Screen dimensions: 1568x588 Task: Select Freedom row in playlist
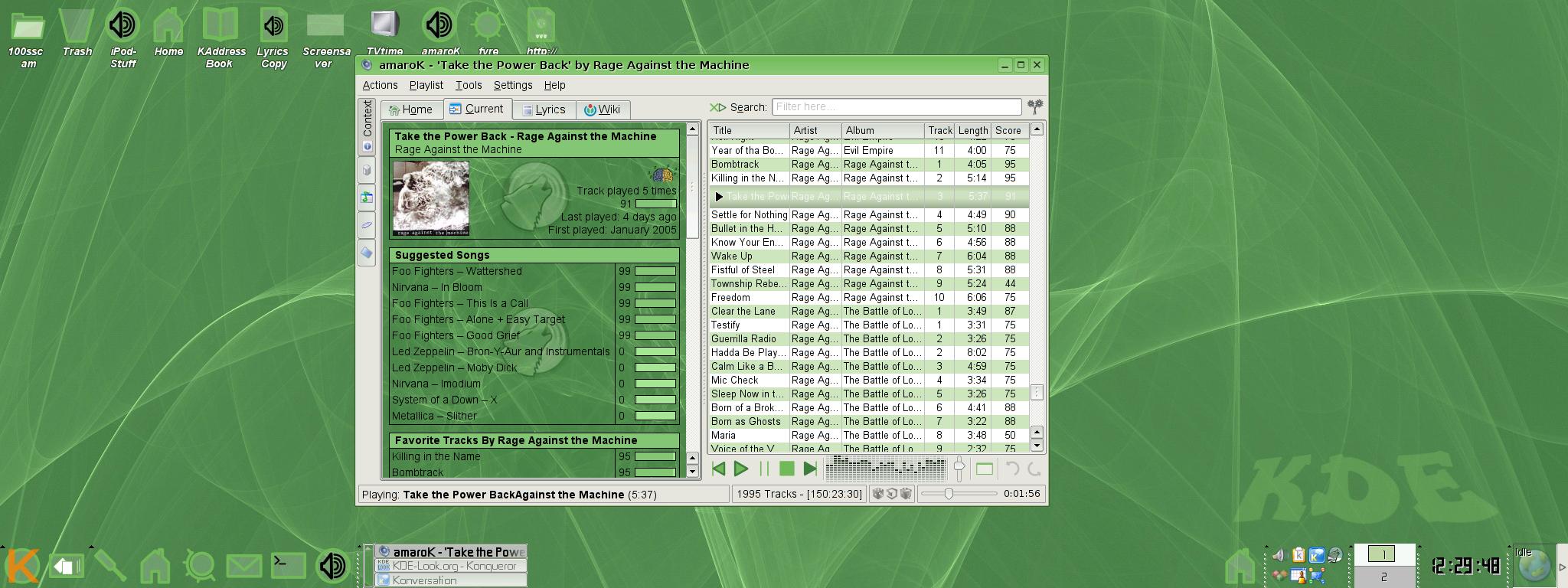[x=869, y=297]
